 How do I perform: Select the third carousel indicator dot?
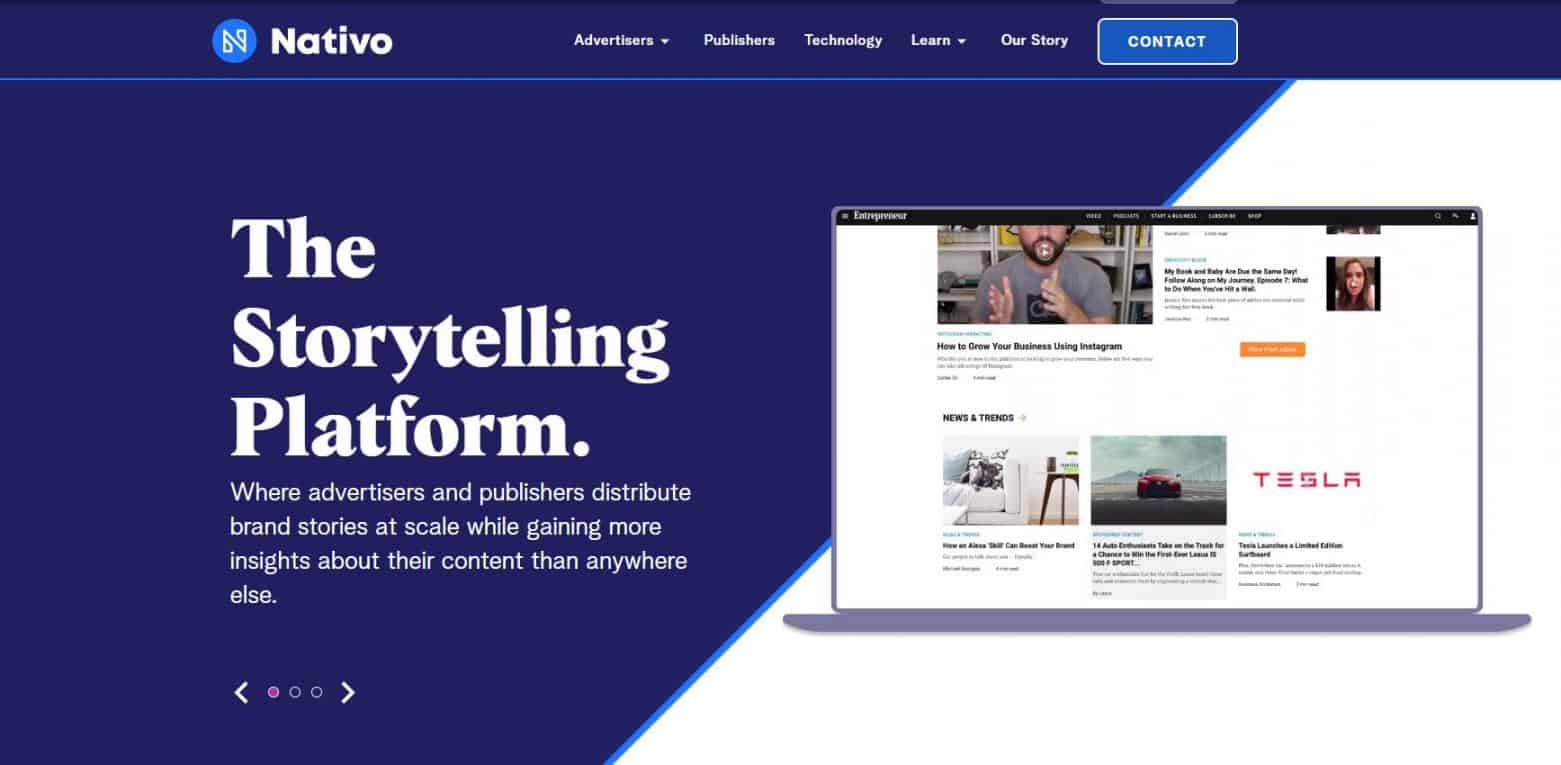click(317, 692)
